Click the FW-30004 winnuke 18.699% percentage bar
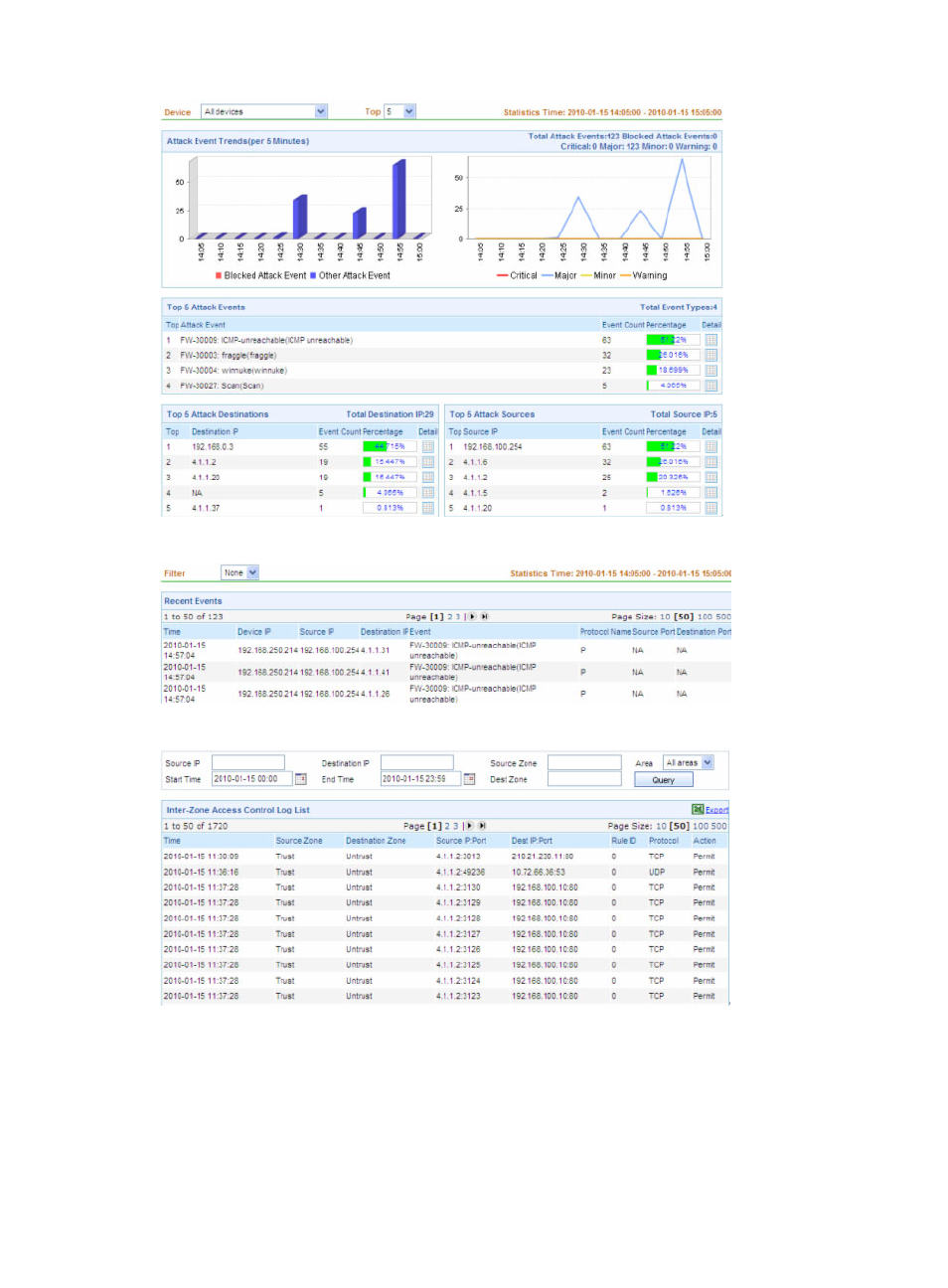 click(674, 370)
